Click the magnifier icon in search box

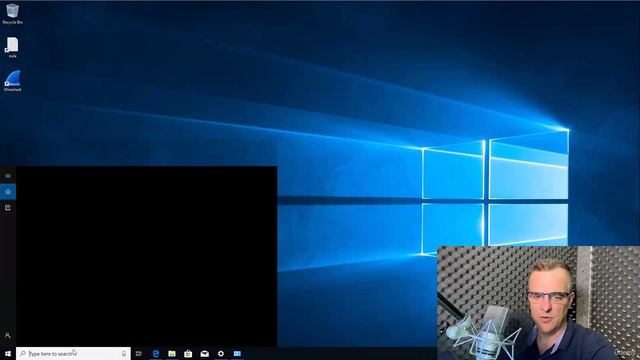coord(23,353)
